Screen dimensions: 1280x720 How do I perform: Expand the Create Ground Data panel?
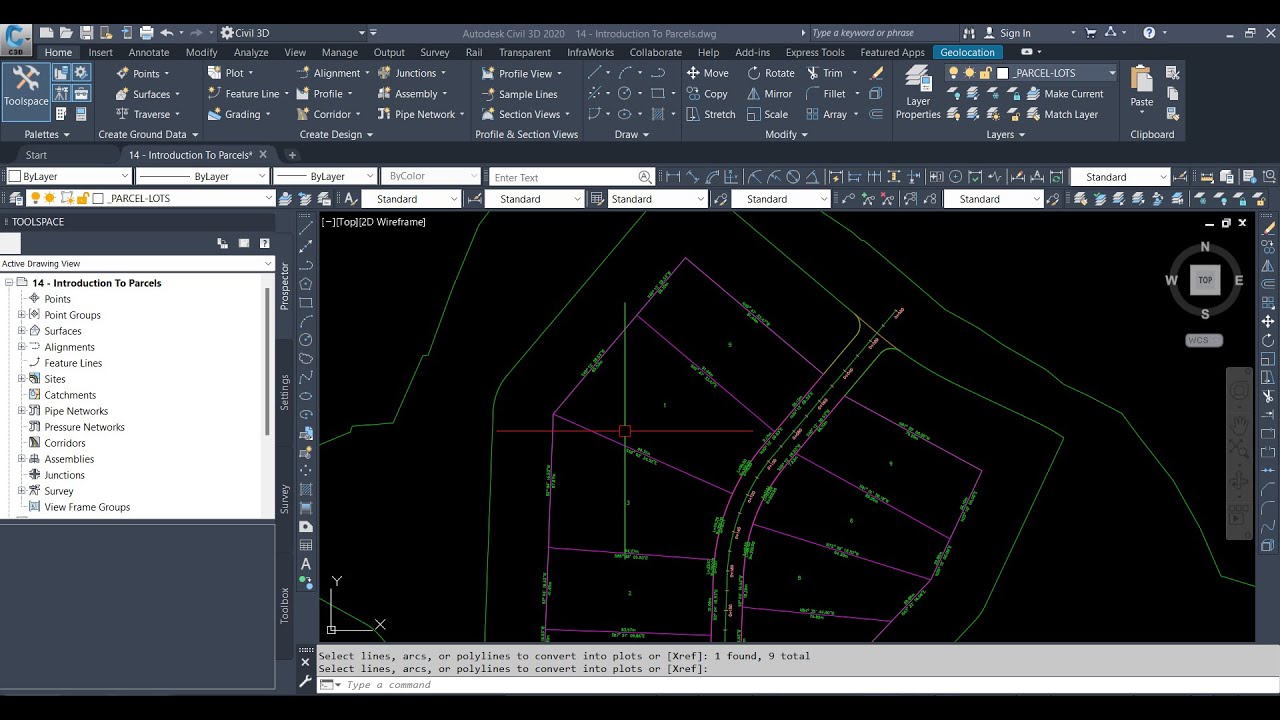(148, 134)
